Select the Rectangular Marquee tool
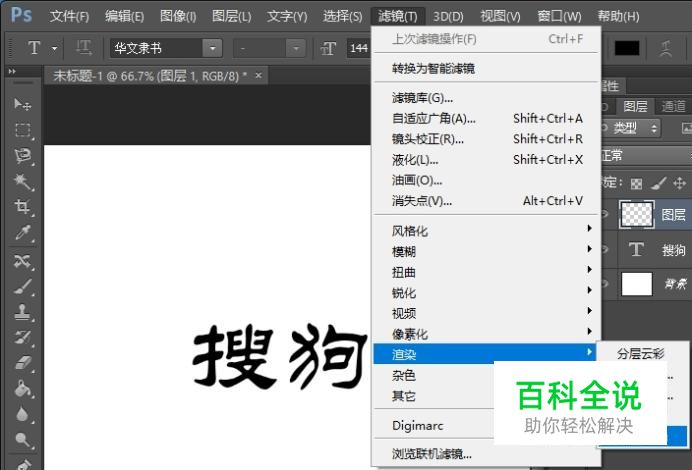The width and height of the screenshot is (692, 470). coord(22,130)
